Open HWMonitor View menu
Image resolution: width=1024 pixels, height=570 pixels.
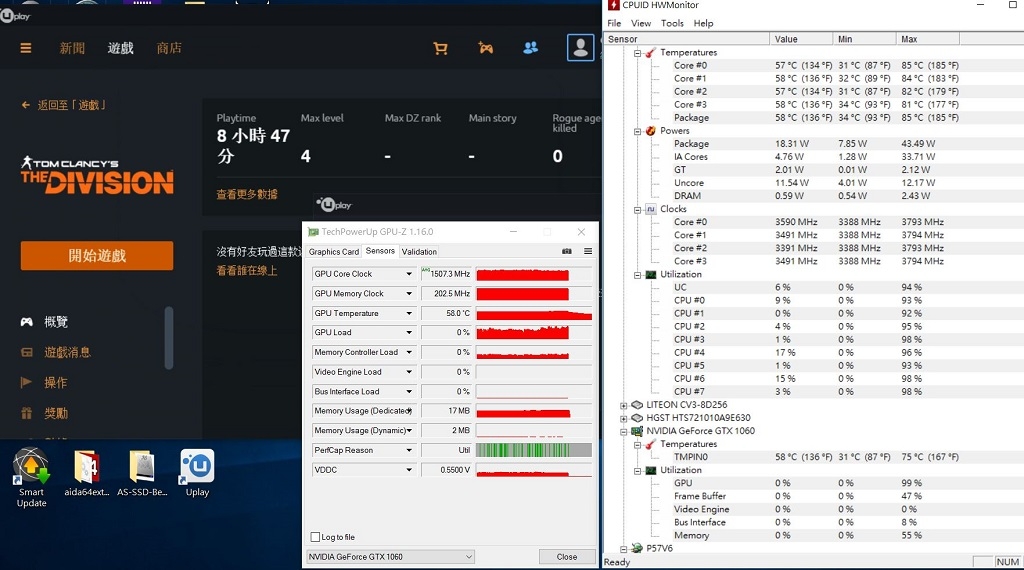click(641, 23)
